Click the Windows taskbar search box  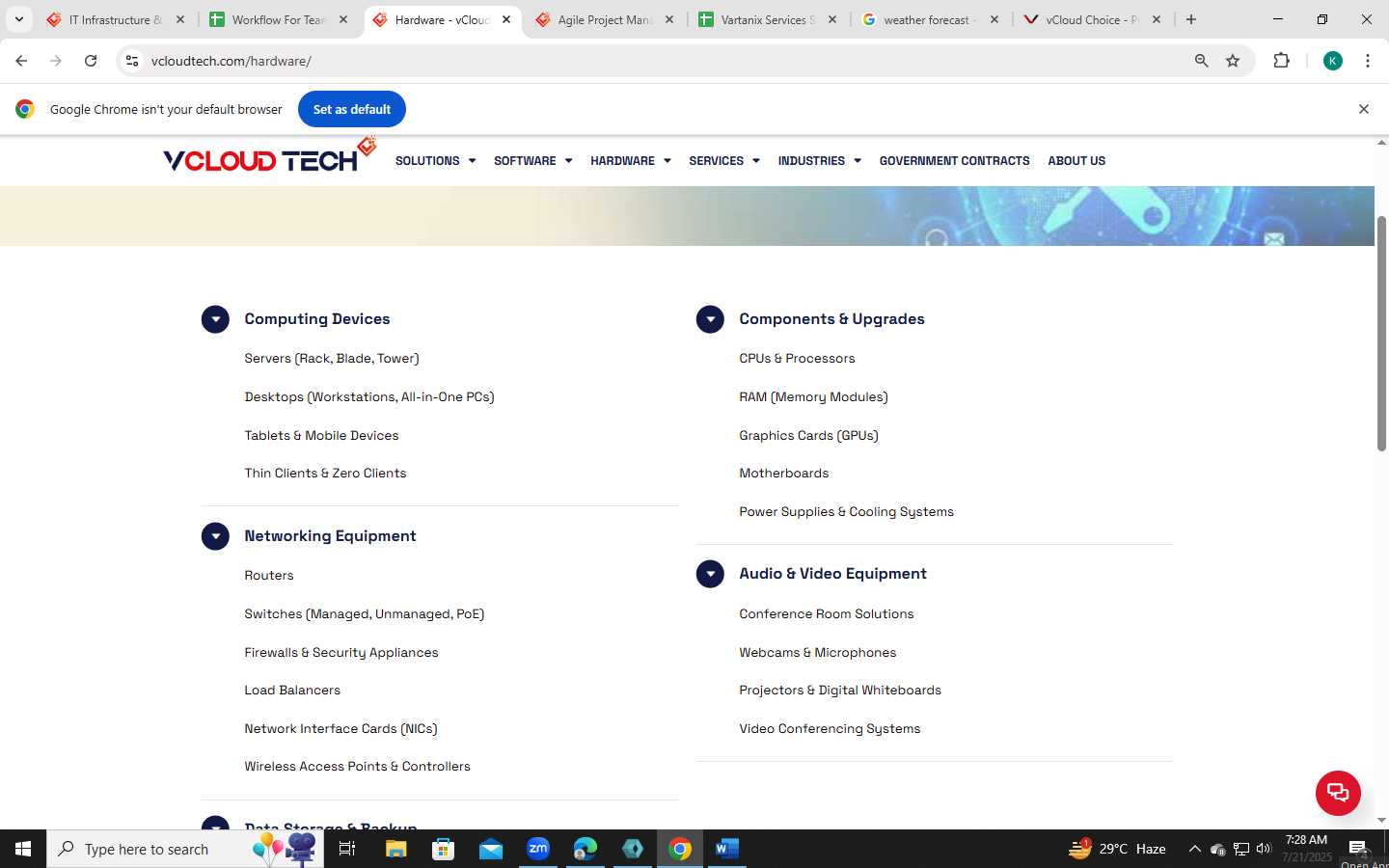pos(185,849)
